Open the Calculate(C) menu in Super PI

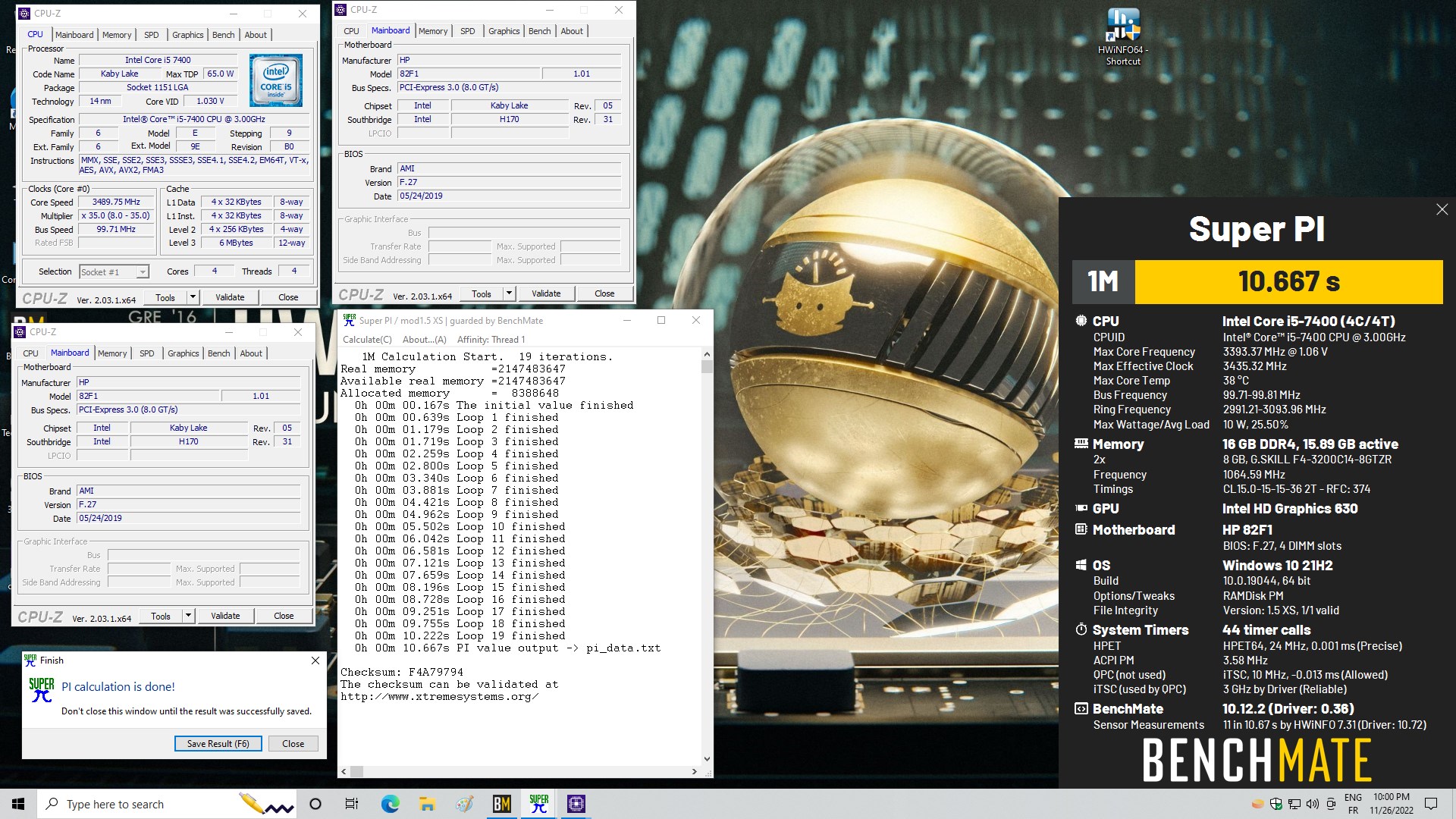367,340
